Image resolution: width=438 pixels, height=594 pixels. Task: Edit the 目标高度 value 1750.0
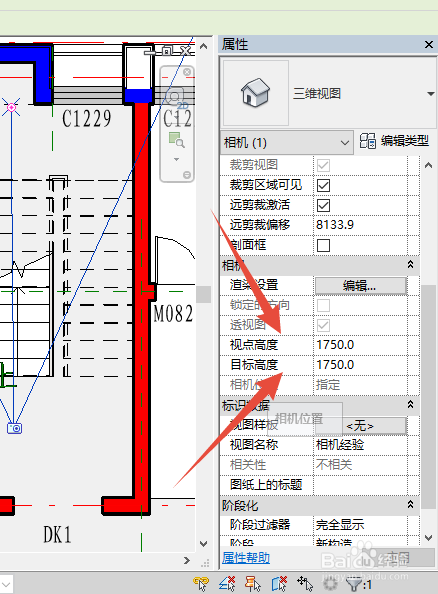tap(360, 365)
